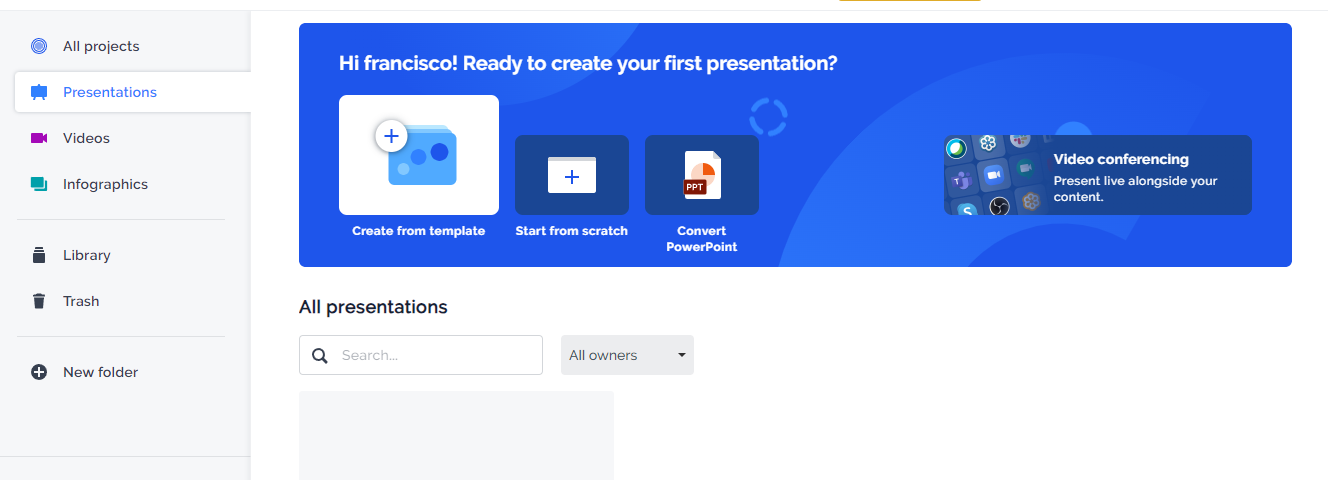Click the search magnifier icon
This screenshot has height=480, width=1328.
[x=320, y=355]
